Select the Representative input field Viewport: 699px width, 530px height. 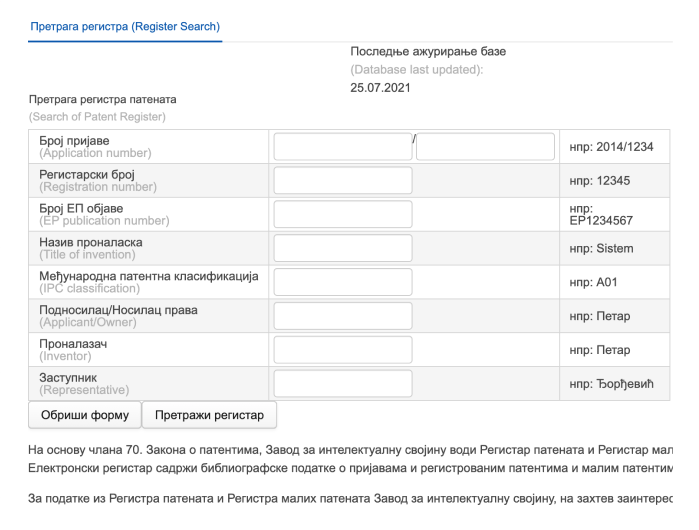click(x=342, y=383)
